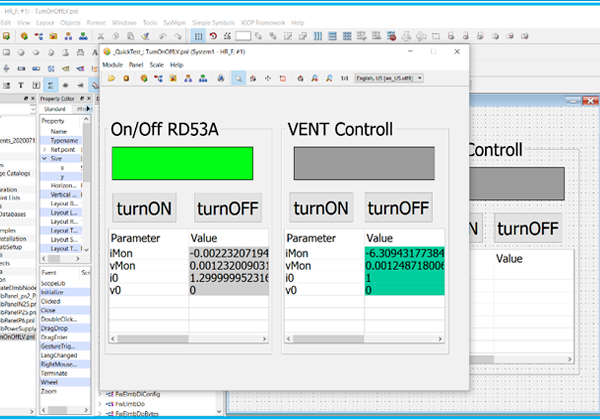Select the Initialize event in the event list
600x420 pixels.
point(65,292)
